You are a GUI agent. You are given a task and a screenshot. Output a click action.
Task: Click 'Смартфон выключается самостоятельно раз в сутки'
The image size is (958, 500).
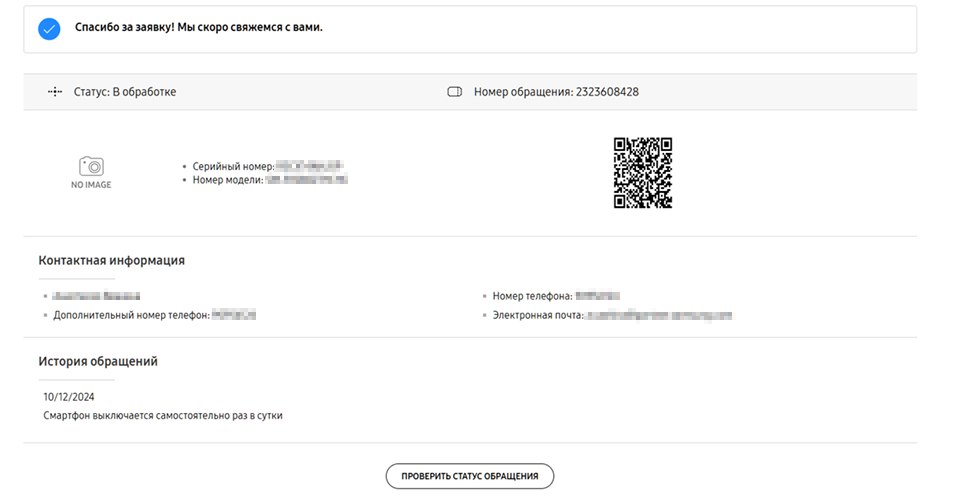163,416
